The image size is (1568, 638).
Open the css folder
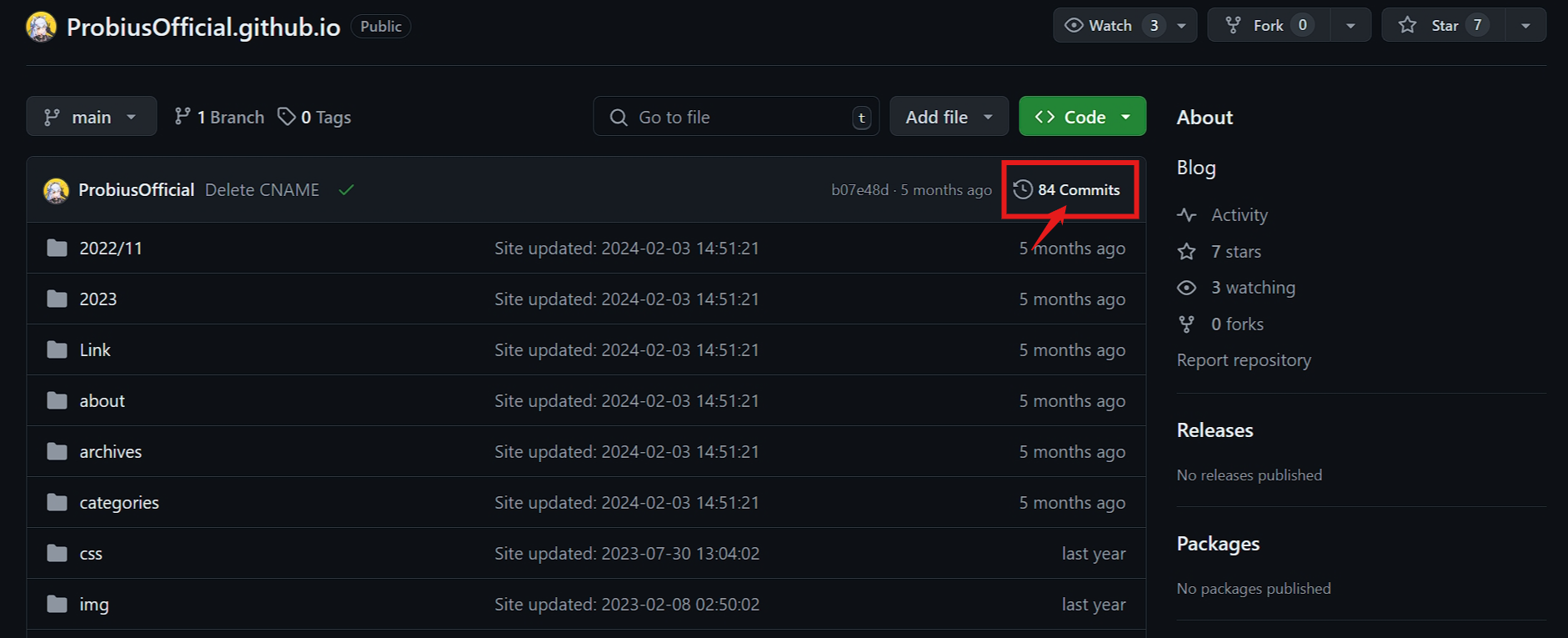91,554
